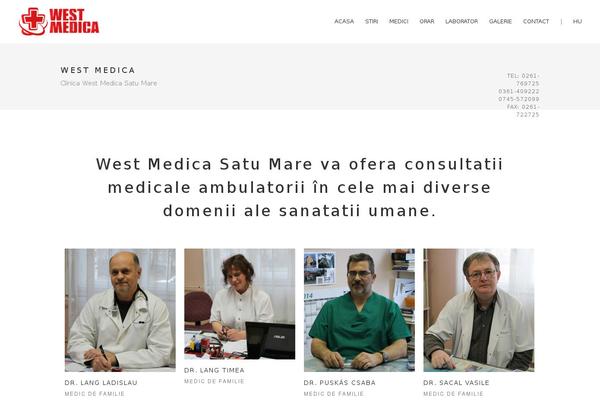600x400 pixels.
Task: Switch language to HU
Action: coord(577,21)
